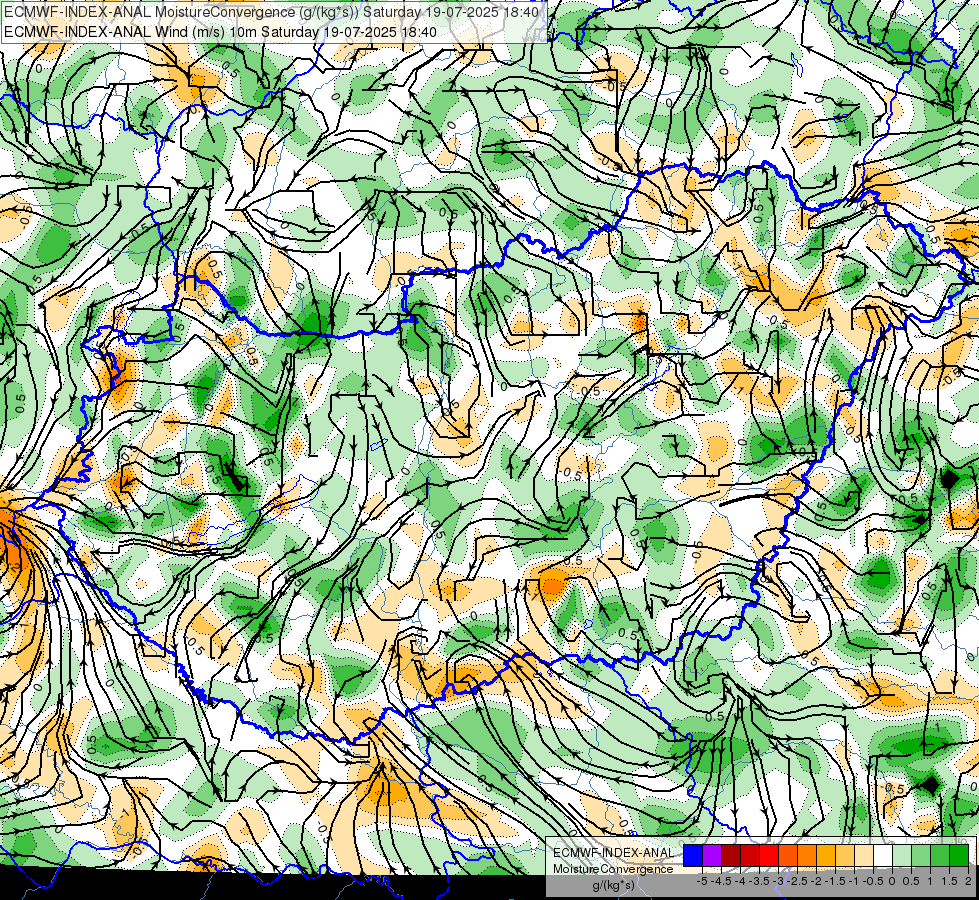979x900 pixels.
Task: Click the -3.5 tick label on the legend
Action: pos(759,881)
